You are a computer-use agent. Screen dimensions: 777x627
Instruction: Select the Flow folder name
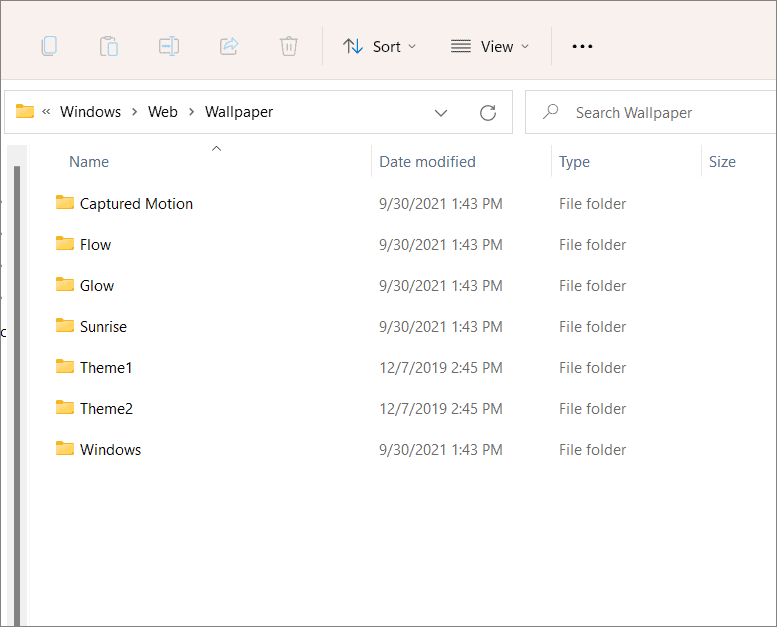96,245
